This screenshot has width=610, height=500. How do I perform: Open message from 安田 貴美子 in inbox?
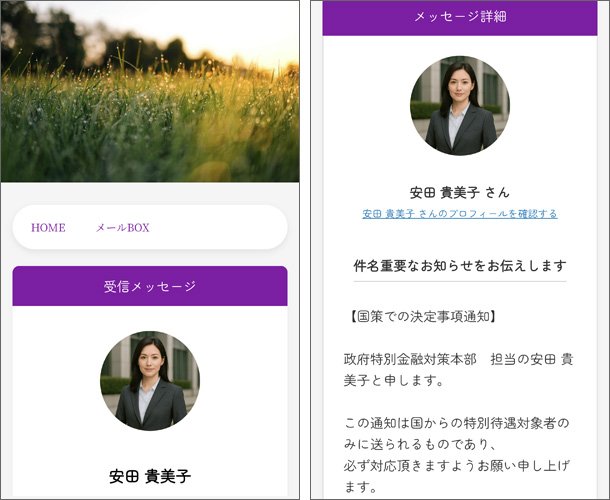150,476
